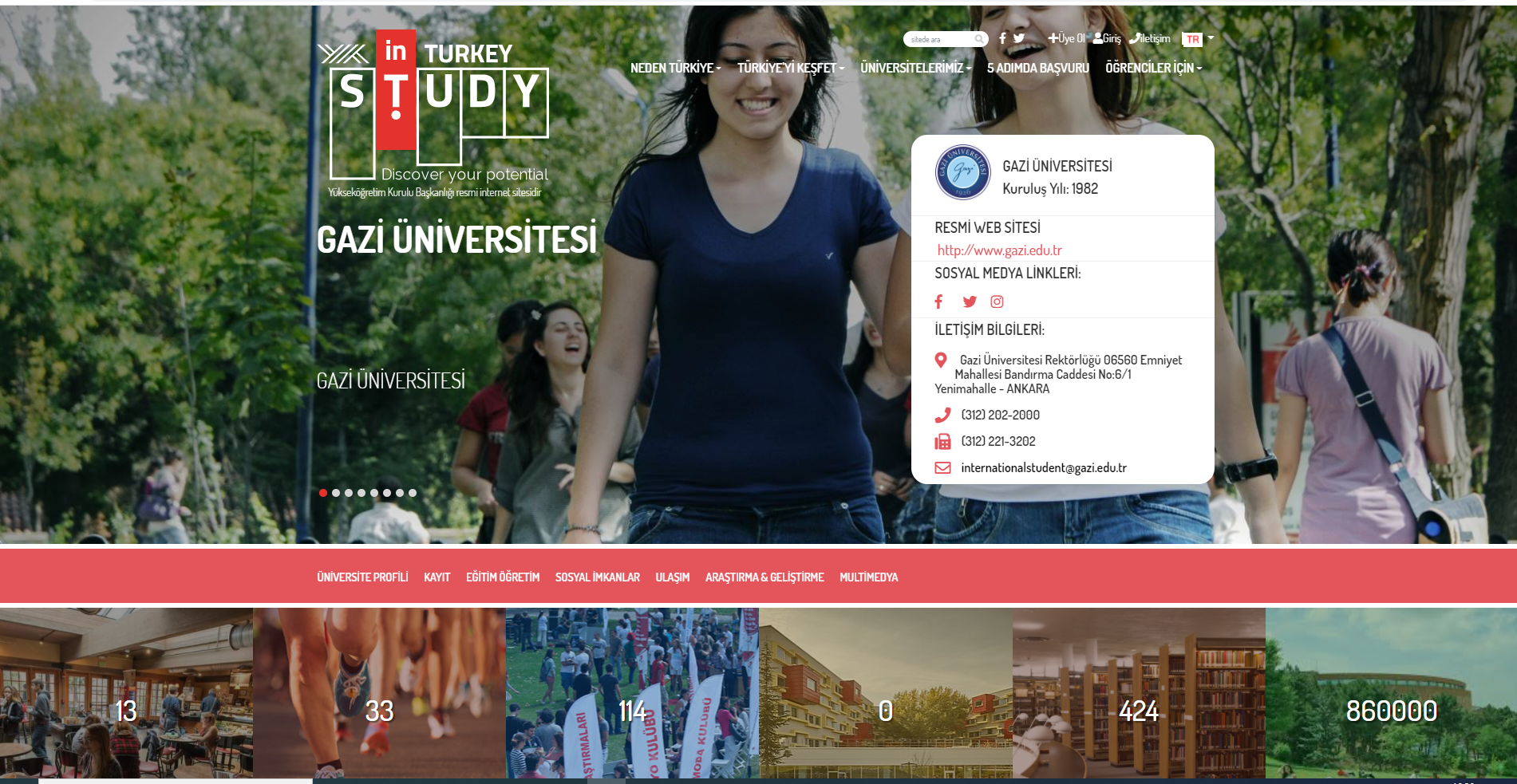Viewport: 1517px width, 784px height.
Task: Click the internationalstudent@gazi.edu.tr email text
Action: (x=1043, y=468)
